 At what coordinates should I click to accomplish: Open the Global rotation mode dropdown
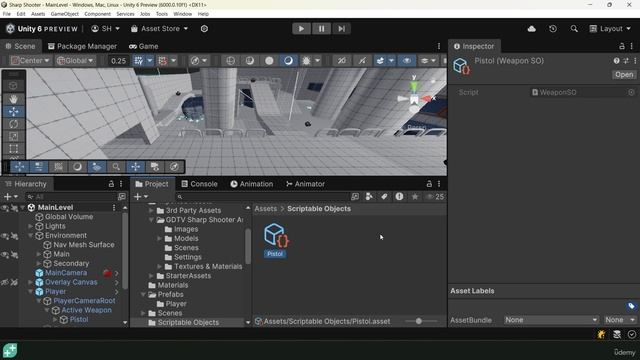[x=75, y=61]
